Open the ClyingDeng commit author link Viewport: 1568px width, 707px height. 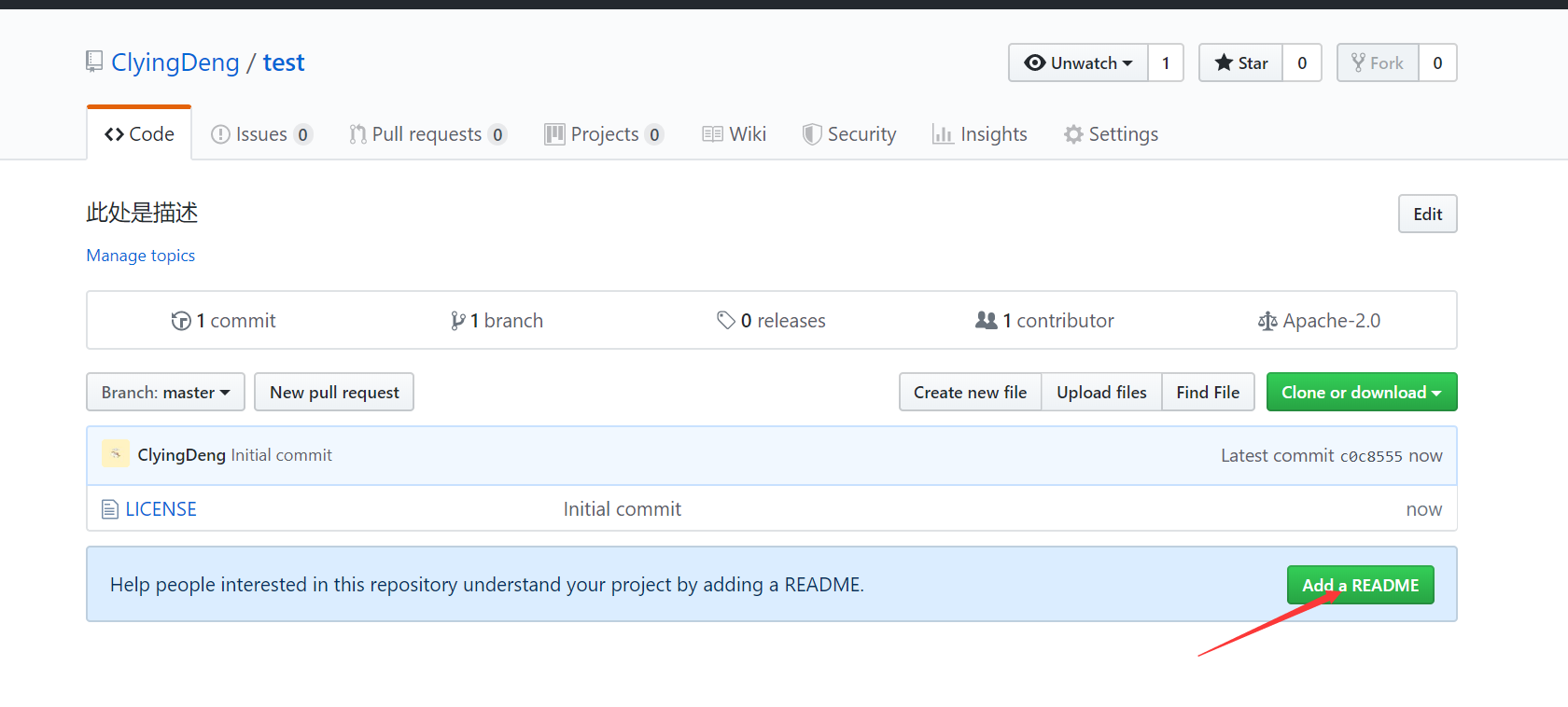pyautogui.click(x=182, y=455)
